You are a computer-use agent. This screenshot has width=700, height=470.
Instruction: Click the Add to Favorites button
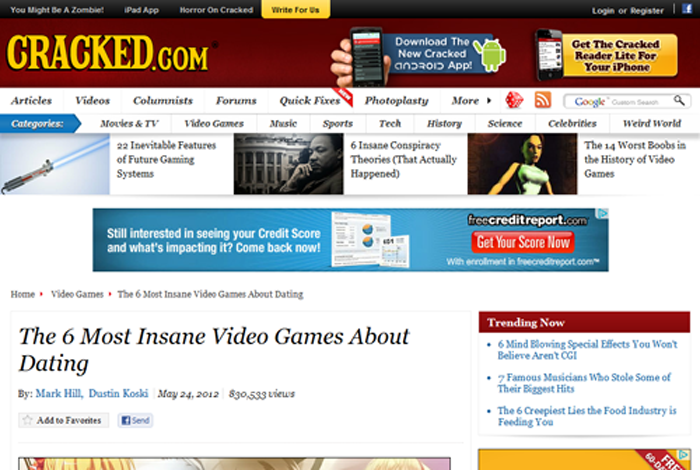click(63, 420)
